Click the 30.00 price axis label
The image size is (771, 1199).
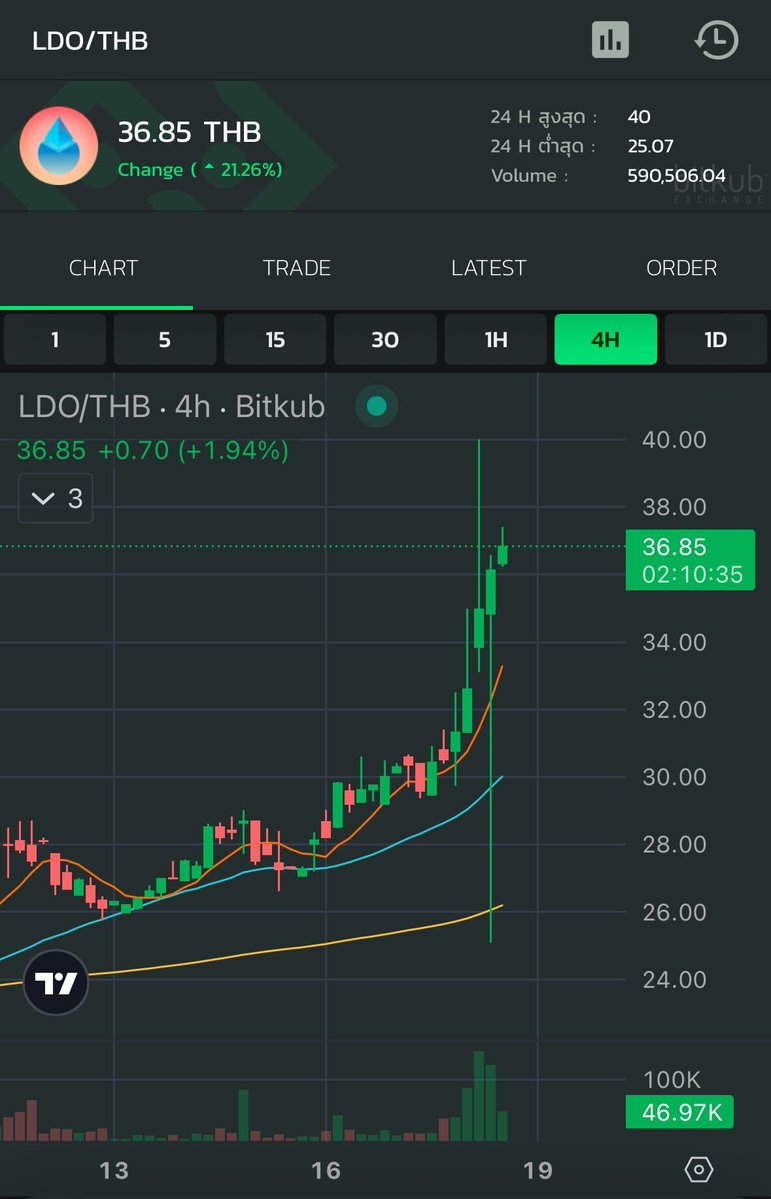click(x=675, y=777)
